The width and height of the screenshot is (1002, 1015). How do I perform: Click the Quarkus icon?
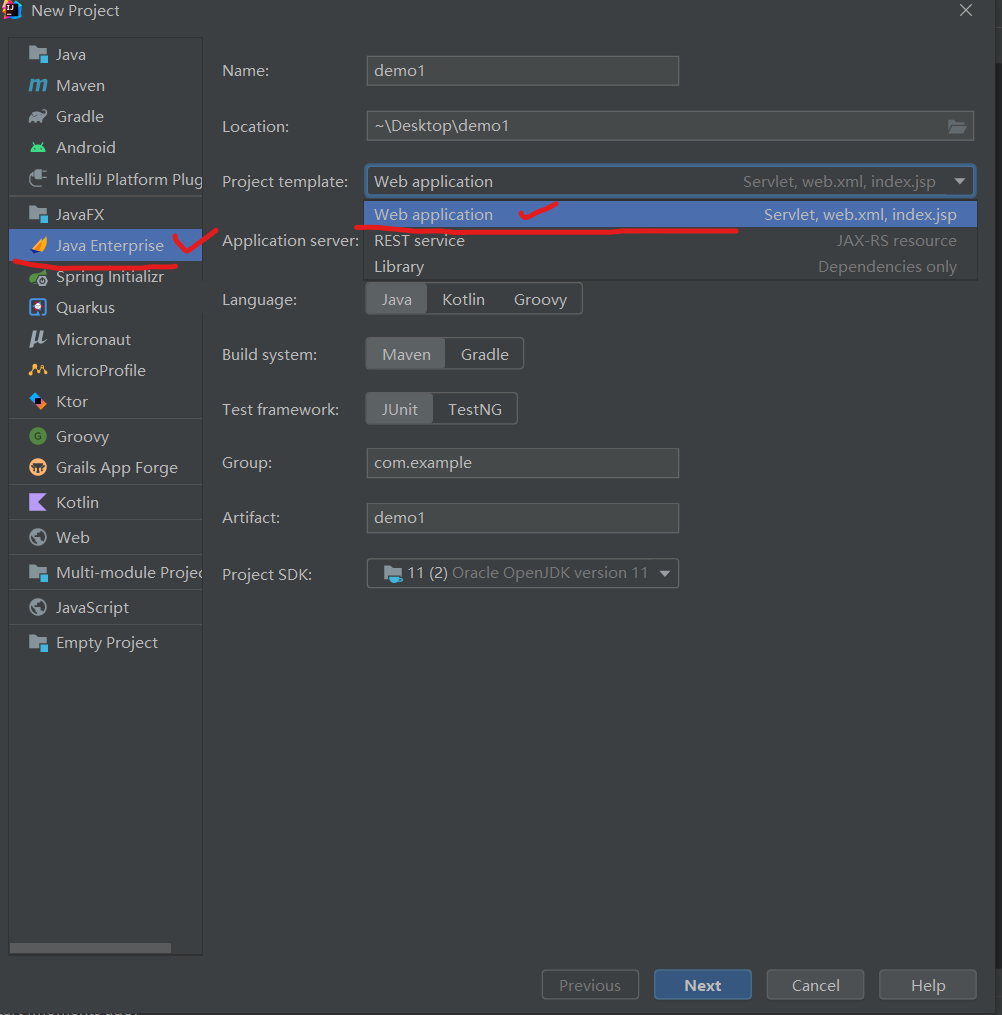pyautogui.click(x=38, y=307)
